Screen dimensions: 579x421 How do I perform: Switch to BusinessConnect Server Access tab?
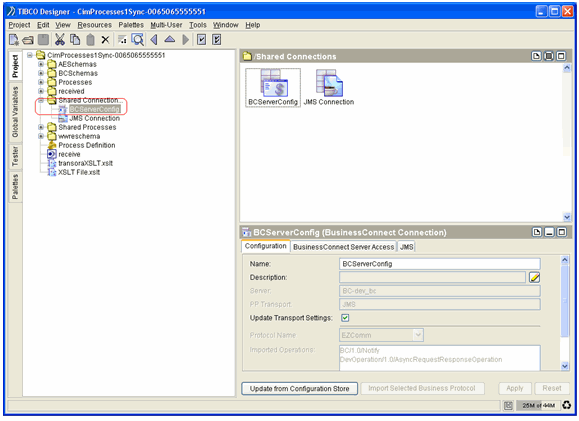point(343,247)
